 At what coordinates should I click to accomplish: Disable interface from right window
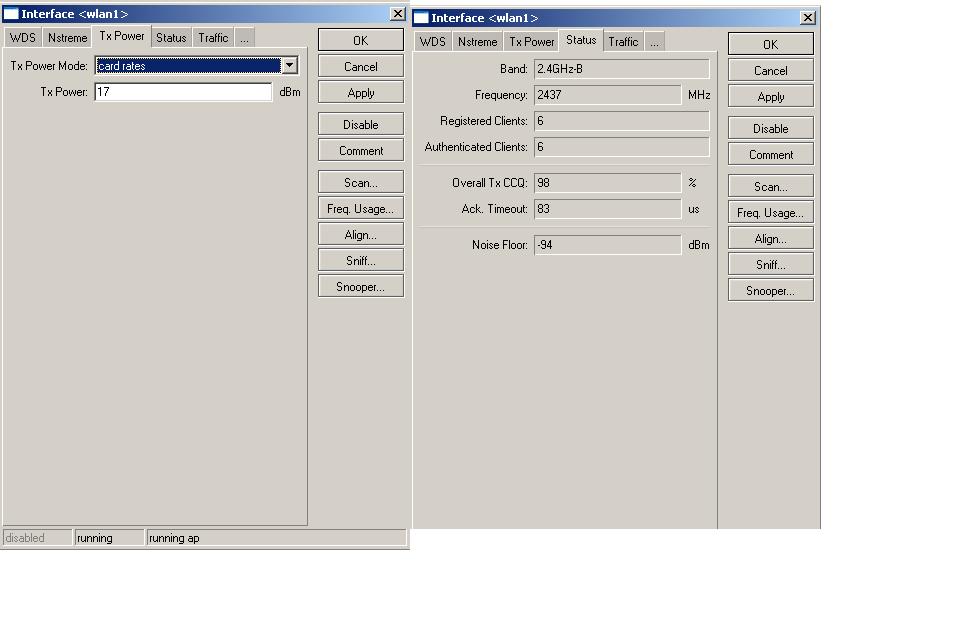click(771, 128)
